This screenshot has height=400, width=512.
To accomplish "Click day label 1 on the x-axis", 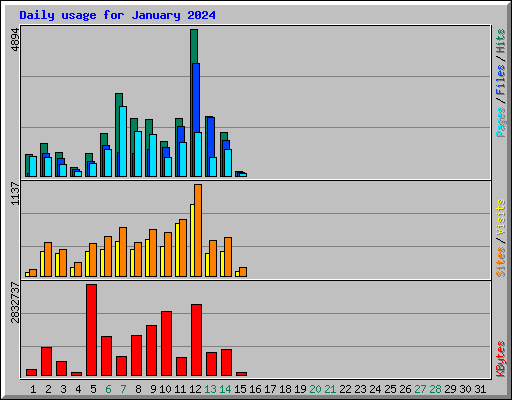I will (33, 389).
